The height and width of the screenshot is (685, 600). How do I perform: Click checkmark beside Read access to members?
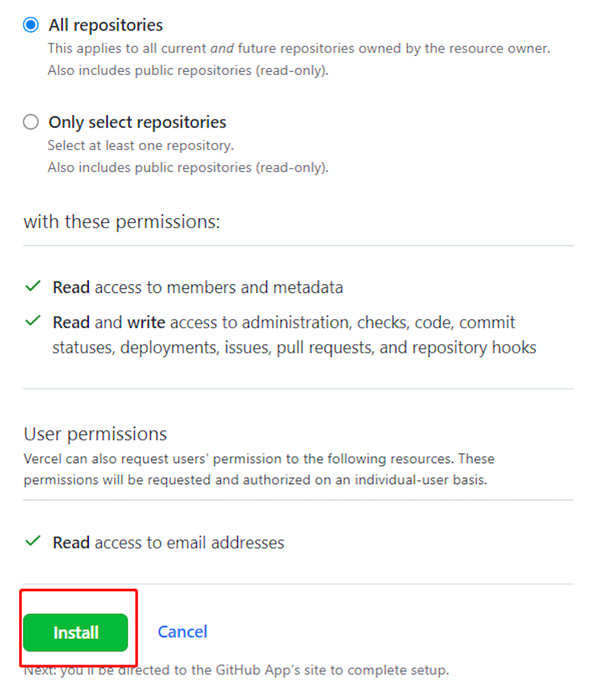click(33, 286)
